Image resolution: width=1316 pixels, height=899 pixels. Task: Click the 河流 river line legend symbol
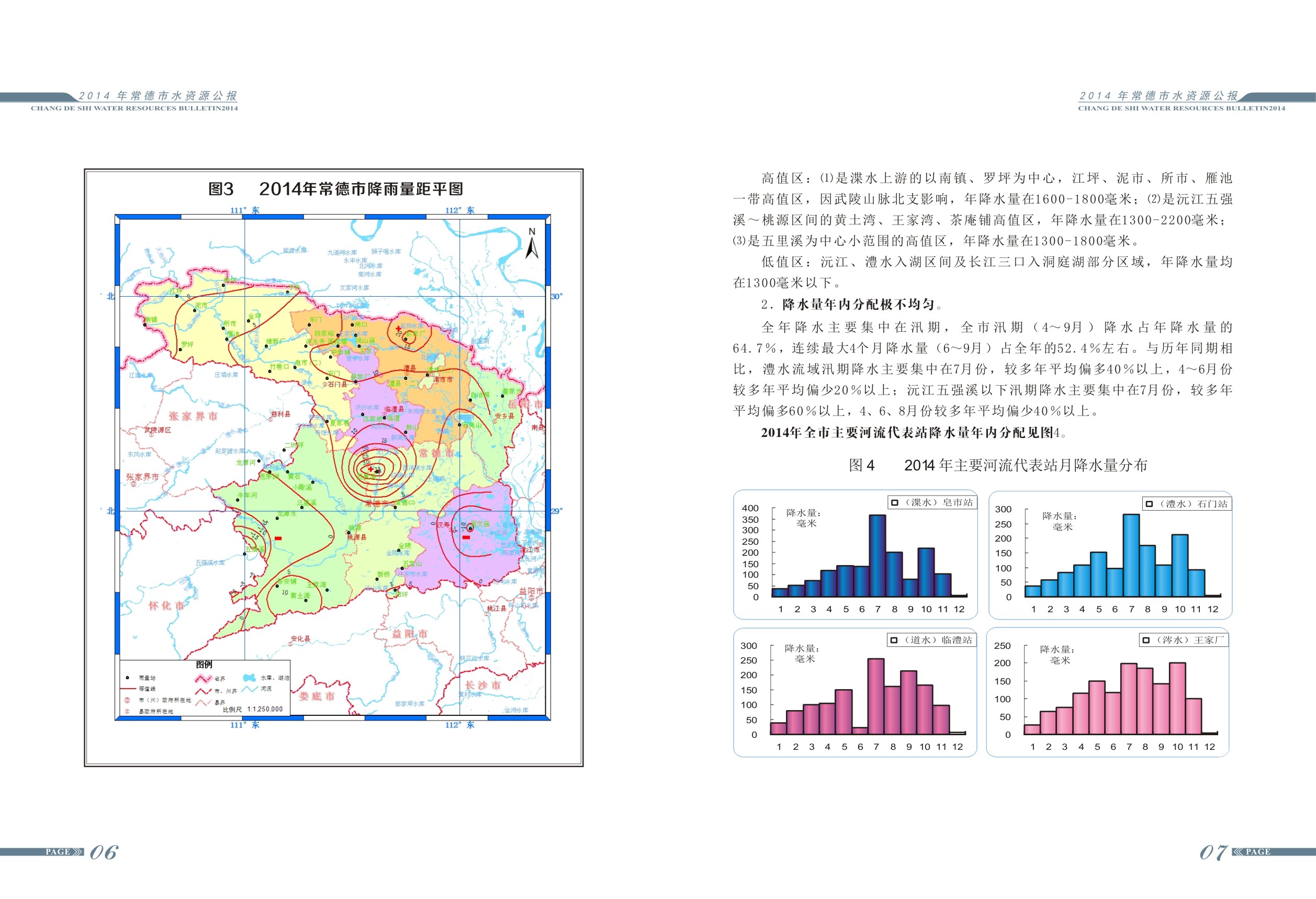coord(250,689)
